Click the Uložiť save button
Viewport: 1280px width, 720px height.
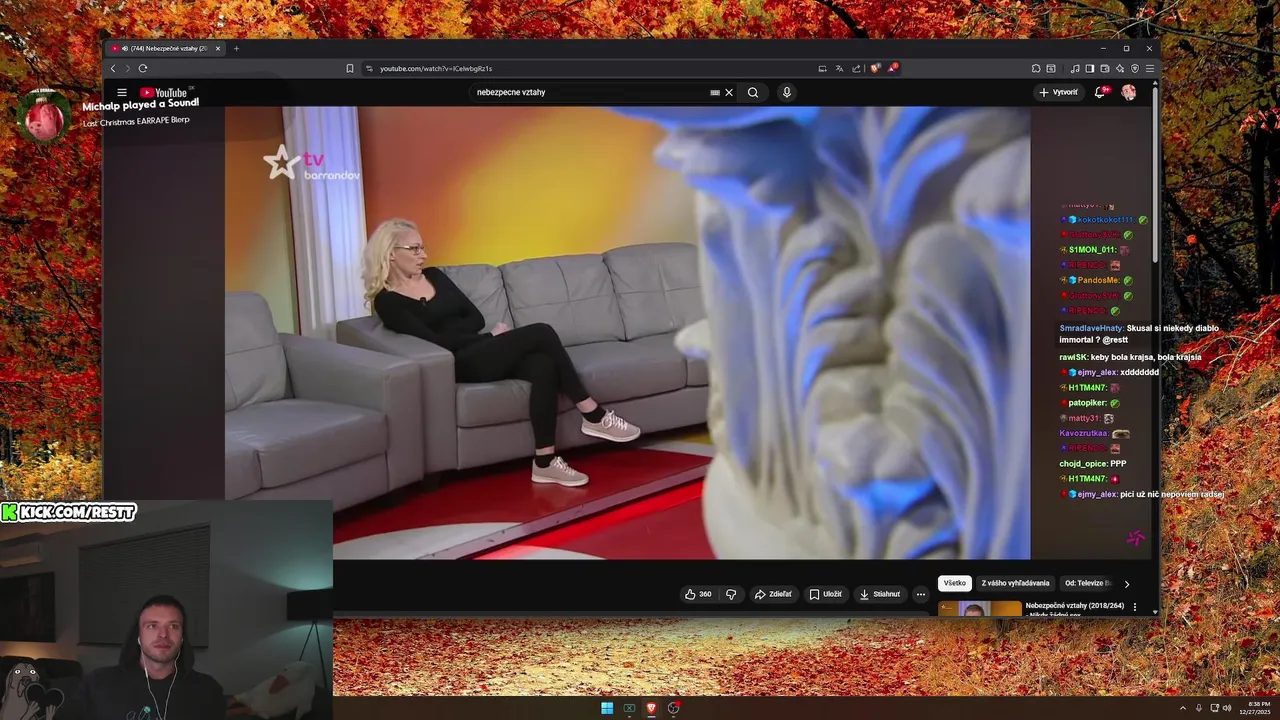click(826, 594)
